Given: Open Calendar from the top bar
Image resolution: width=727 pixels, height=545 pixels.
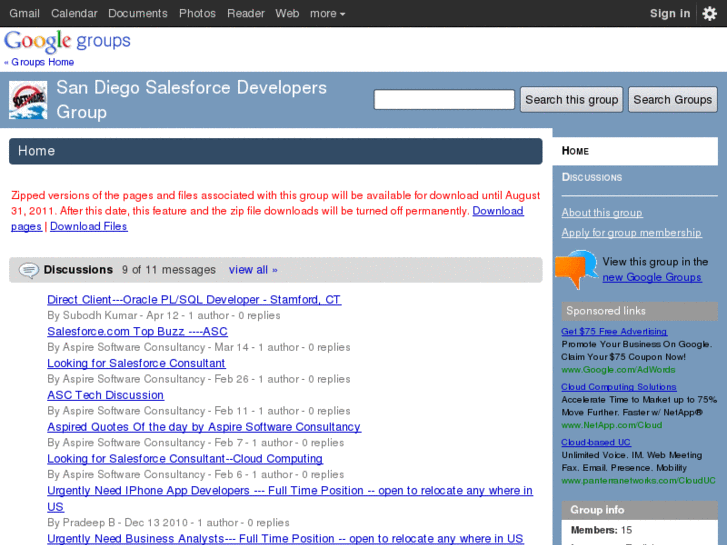Looking at the screenshot, I should (x=74, y=13).
